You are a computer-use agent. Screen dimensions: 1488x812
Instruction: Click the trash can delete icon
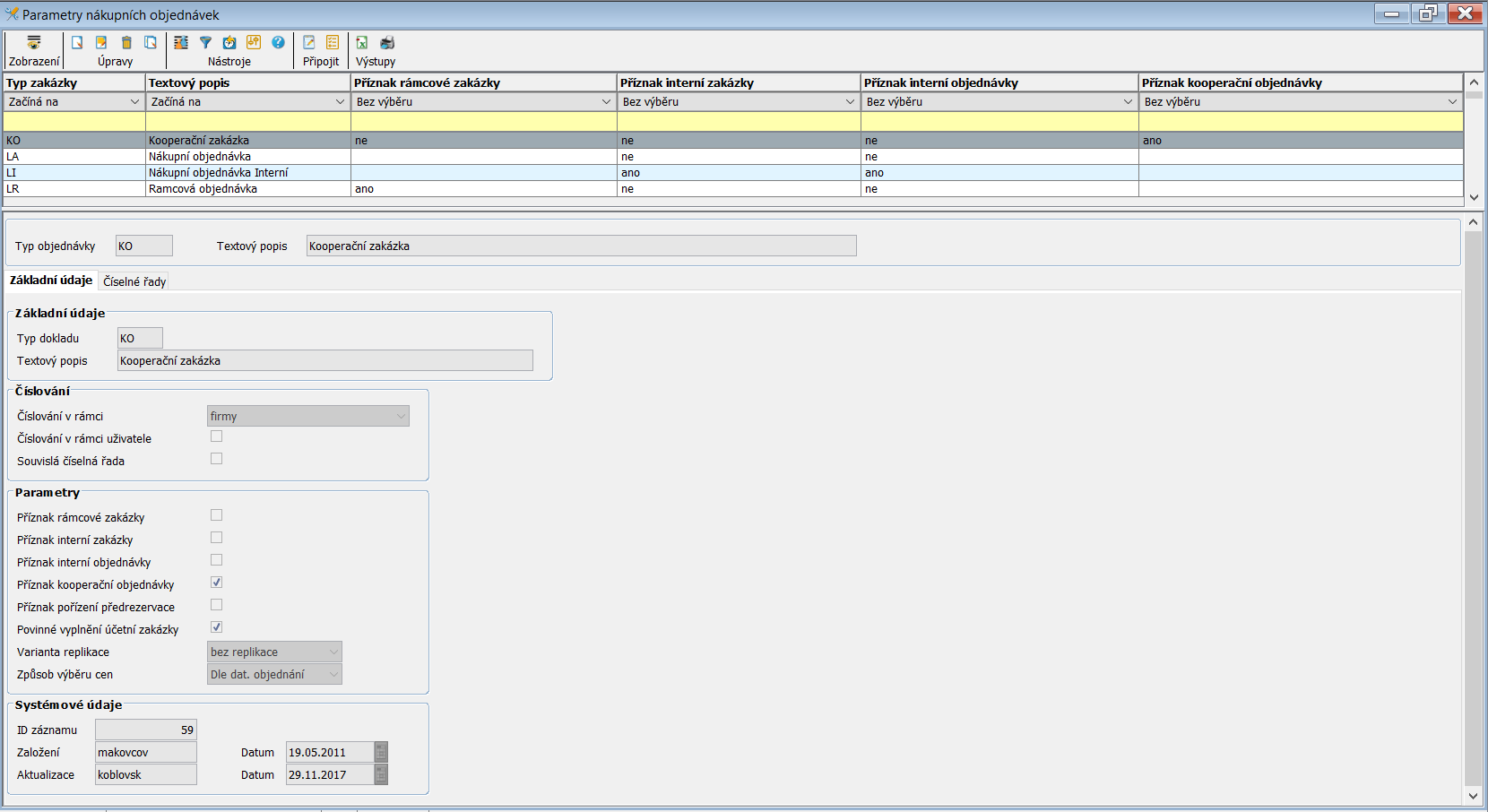pos(126,43)
